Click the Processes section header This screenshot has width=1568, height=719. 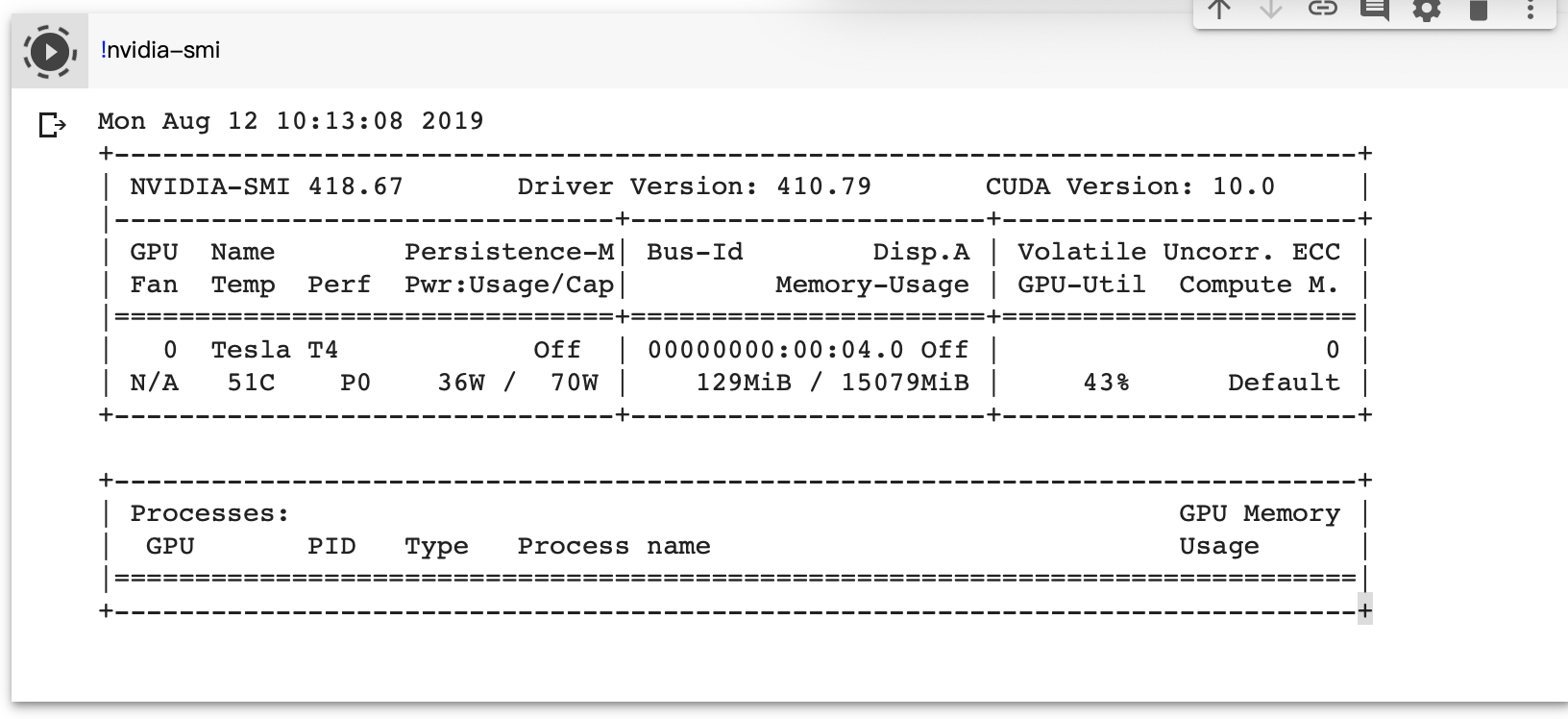click(x=208, y=512)
